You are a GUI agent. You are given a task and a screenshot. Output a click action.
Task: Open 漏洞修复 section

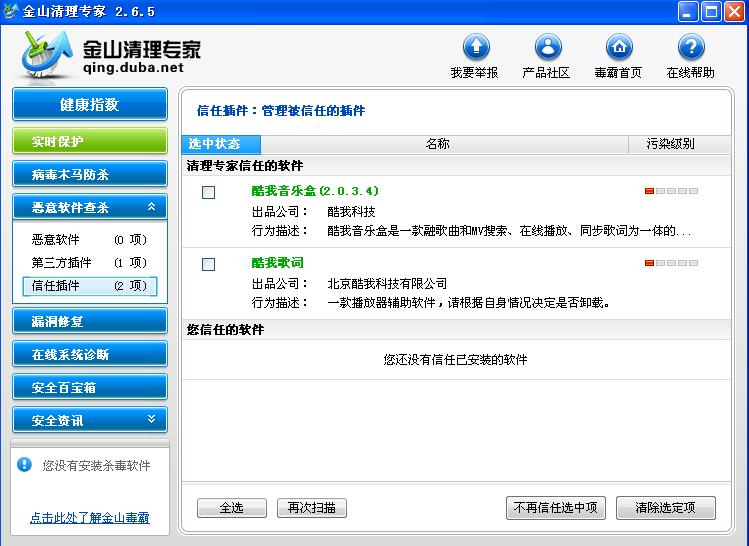coord(90,321)
